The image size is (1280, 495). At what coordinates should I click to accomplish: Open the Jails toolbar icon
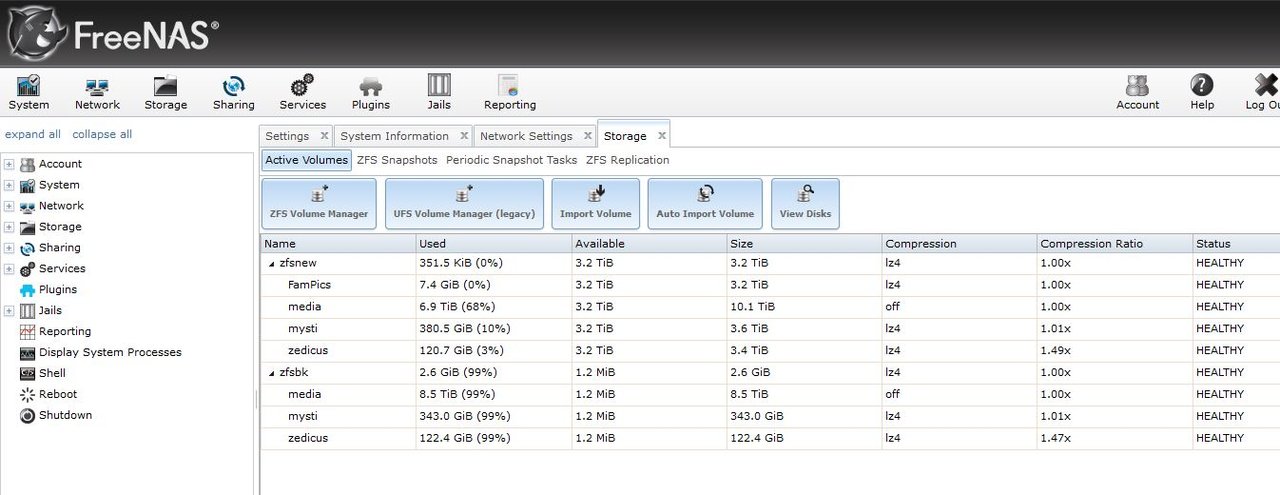tap(439, 92)
